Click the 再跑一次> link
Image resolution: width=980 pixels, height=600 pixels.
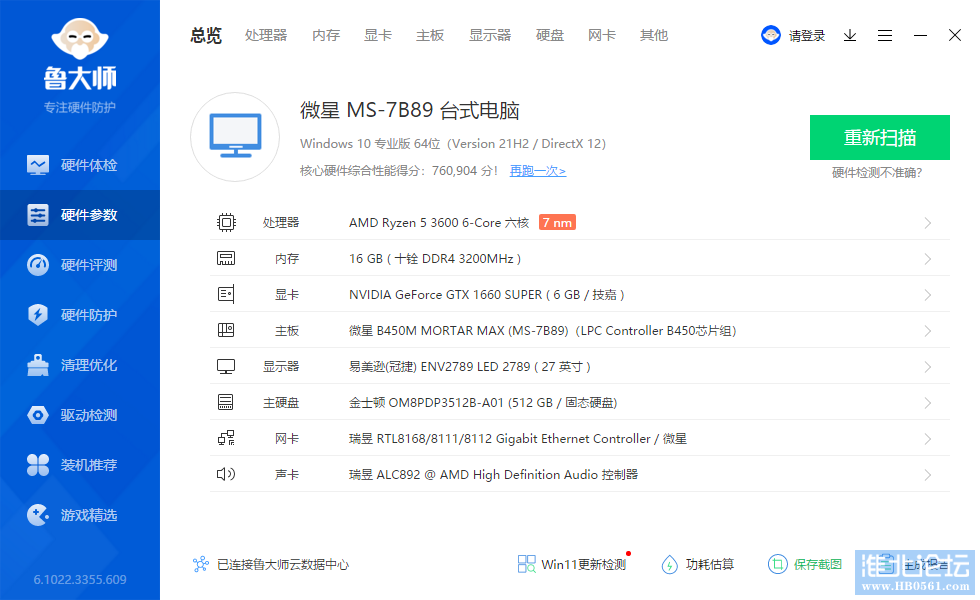click(538, 171)
